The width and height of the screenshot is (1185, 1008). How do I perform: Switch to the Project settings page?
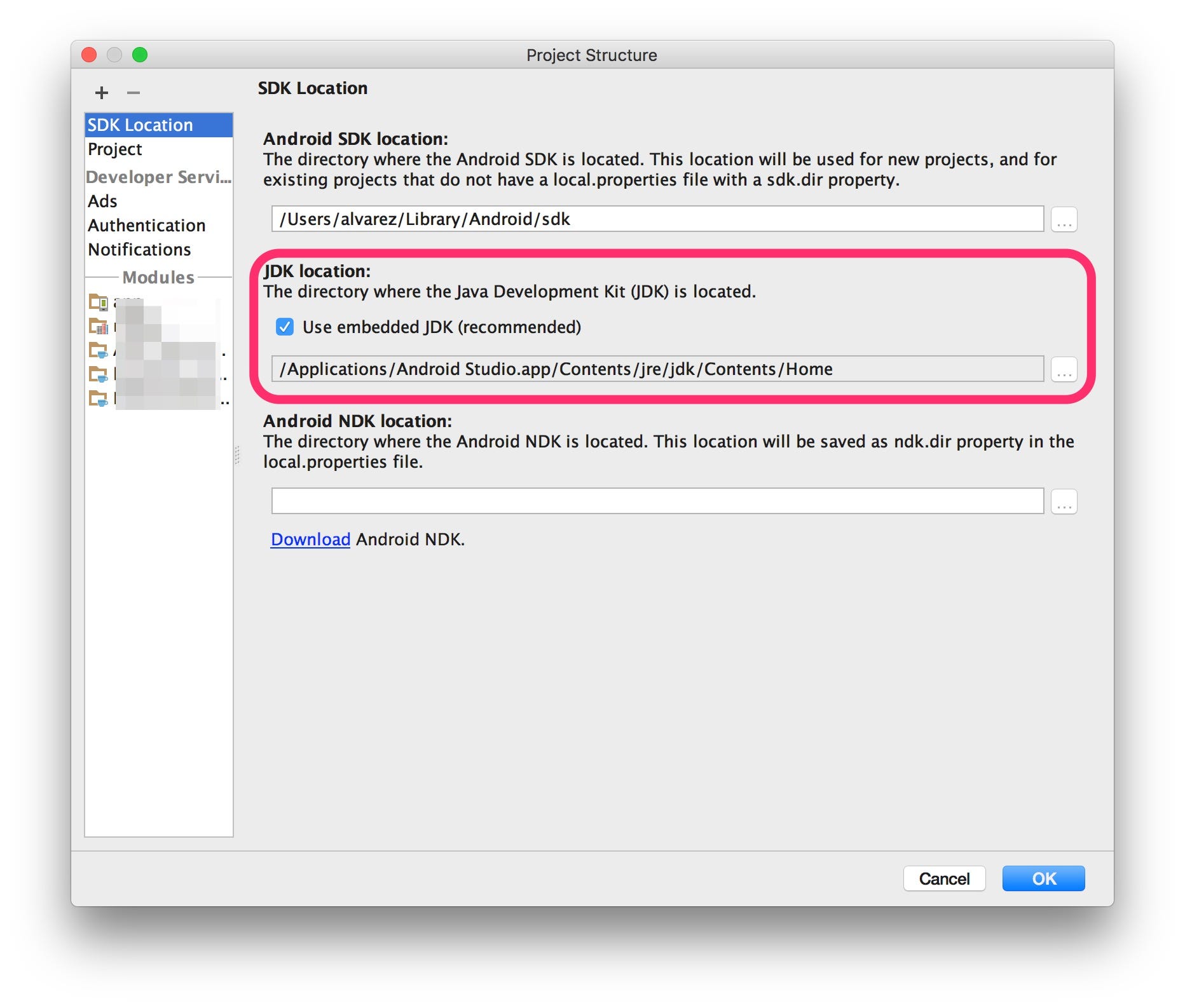coord(115,149)
